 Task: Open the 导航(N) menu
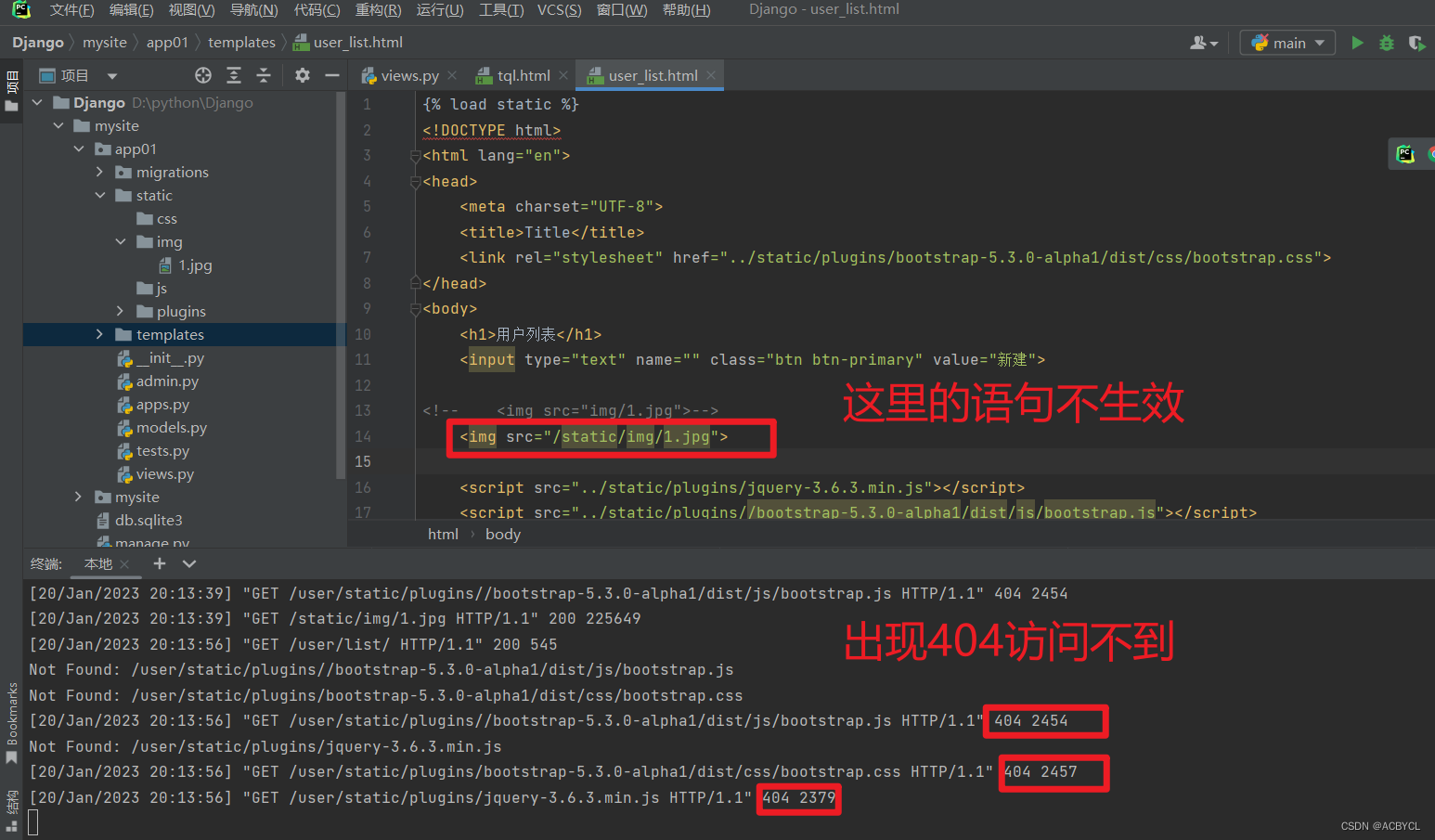[x=253, y=10]
